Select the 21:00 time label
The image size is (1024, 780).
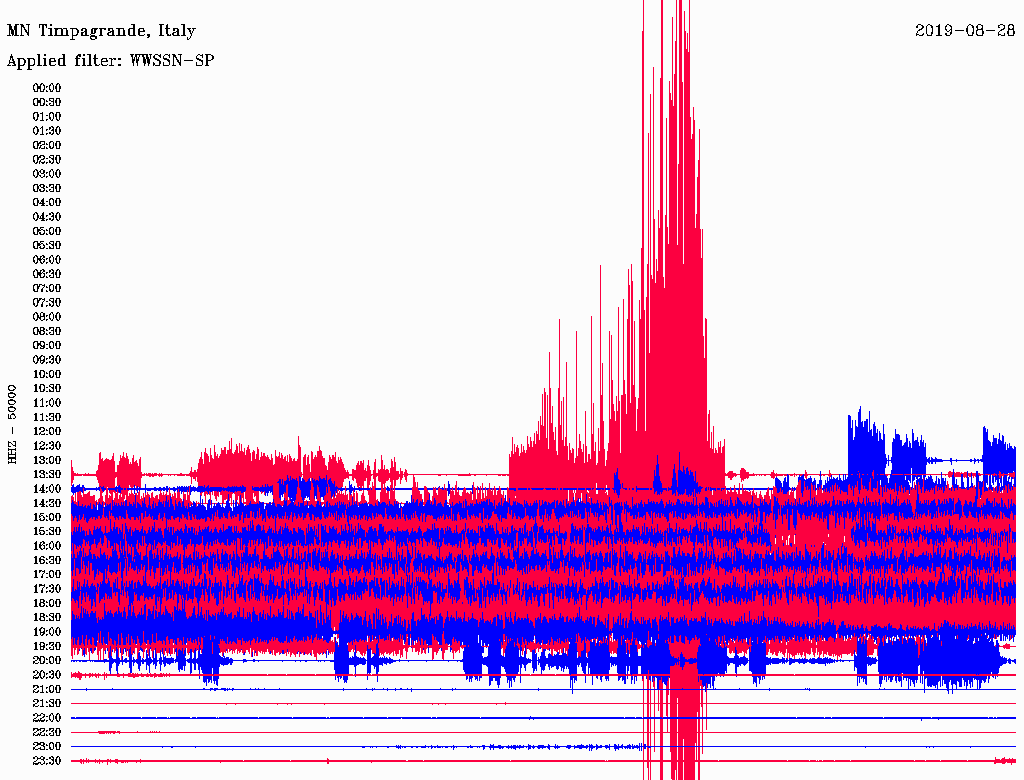click(47, 690)
